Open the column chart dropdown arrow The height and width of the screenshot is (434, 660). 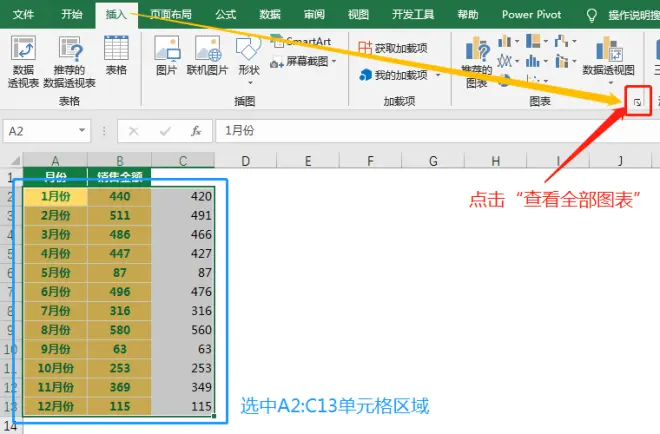[x=517, y=41]
